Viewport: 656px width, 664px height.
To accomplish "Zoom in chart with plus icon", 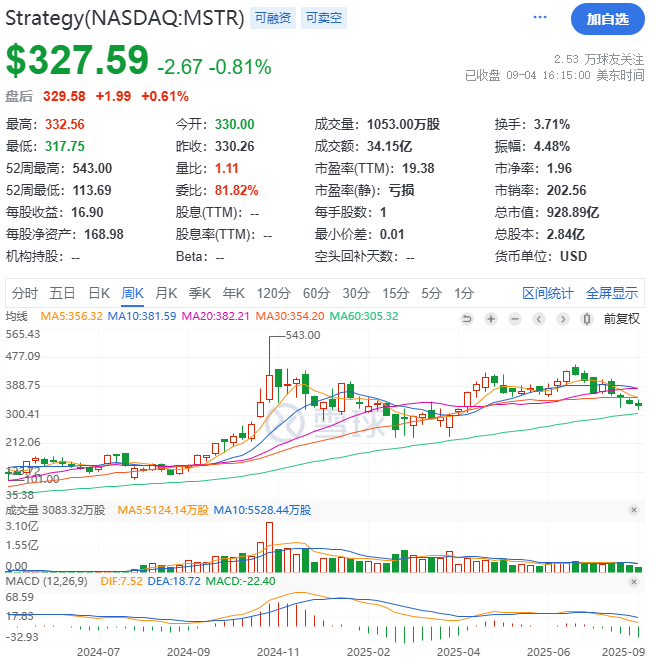I will [491, 318].
